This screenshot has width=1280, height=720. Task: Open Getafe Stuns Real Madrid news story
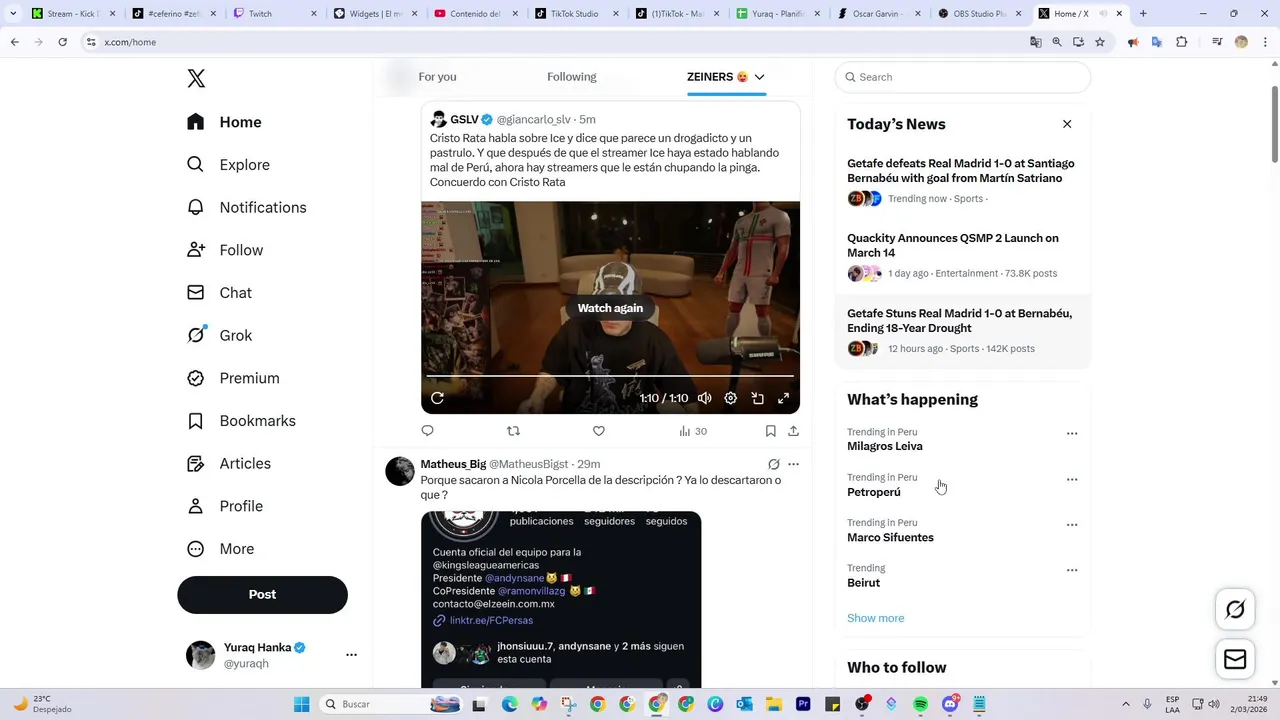pyautogui.click(x=963, y=331)
